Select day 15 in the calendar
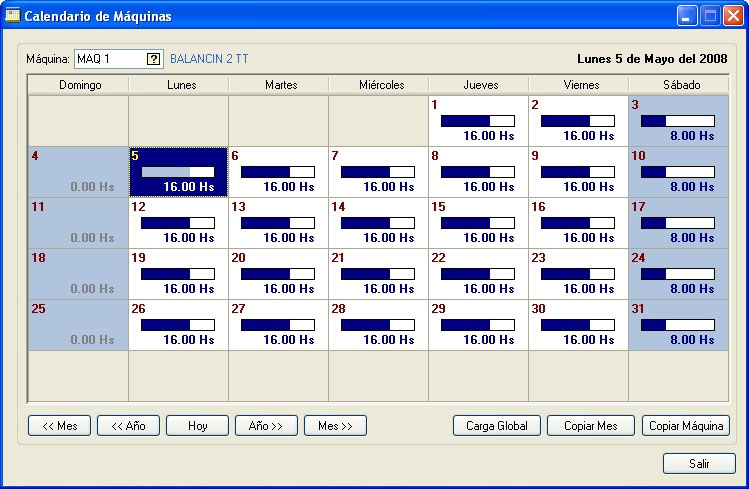 478,222
